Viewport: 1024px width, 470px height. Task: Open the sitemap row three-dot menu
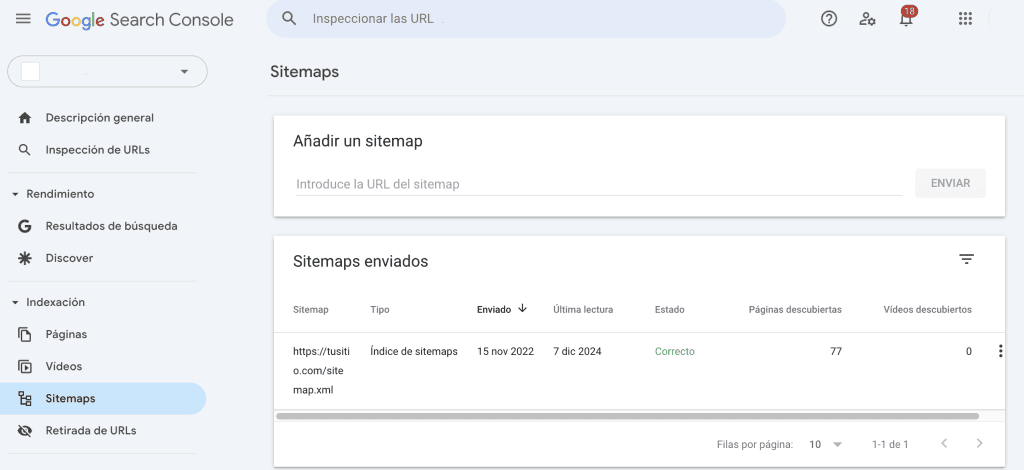[1000, 351]
